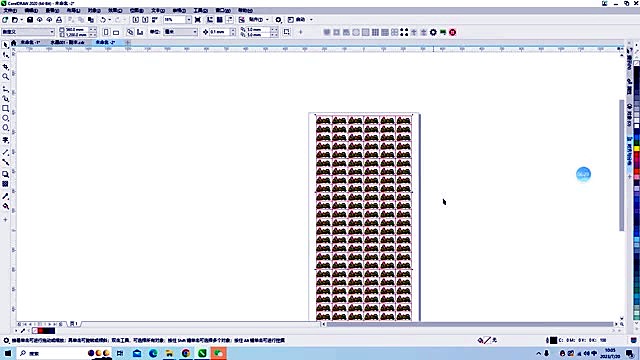This screenshot has width=640, height=360.
Task: Select the Transparency tool
Action: 5,184
